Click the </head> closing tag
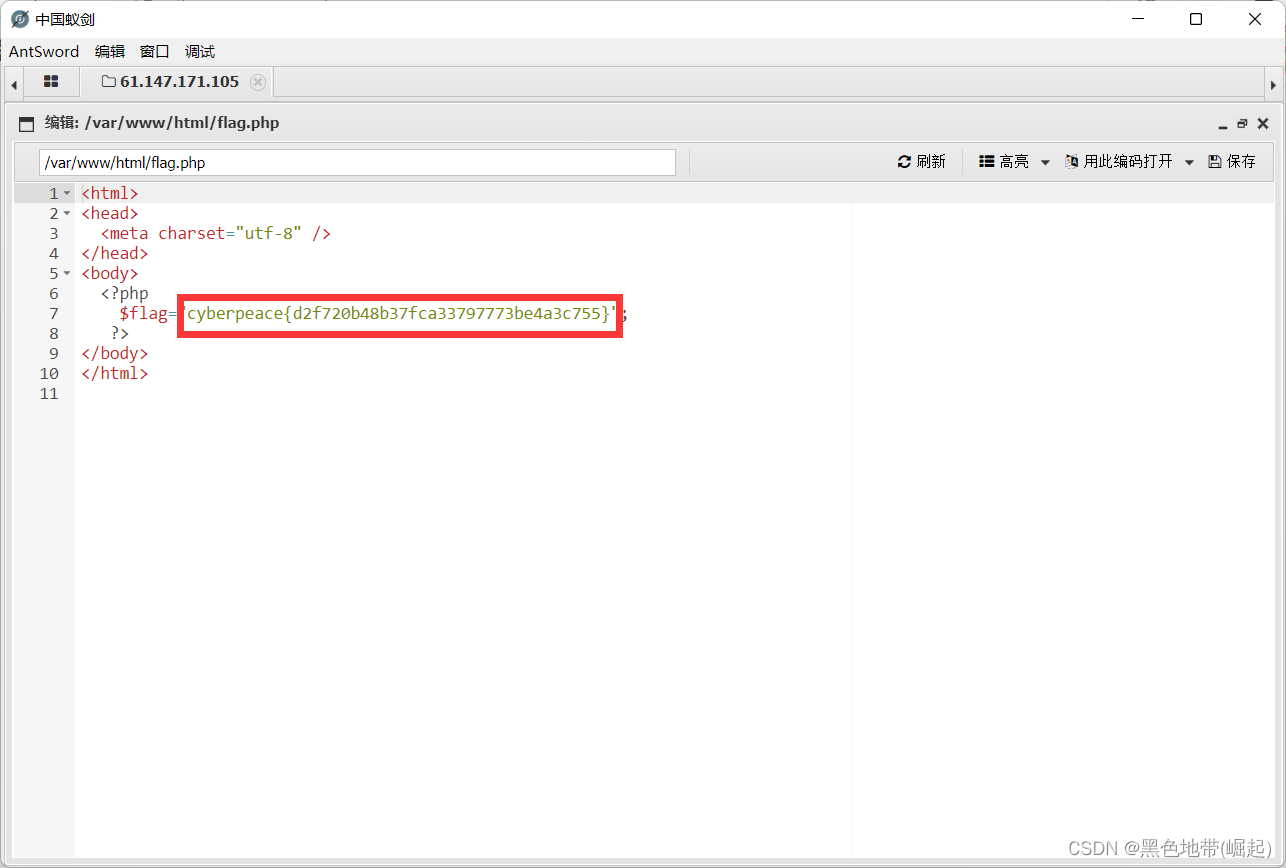Image resolution: width=1286 pixels, height=868 pixels. pyautogui.click(x=115, y=254)
